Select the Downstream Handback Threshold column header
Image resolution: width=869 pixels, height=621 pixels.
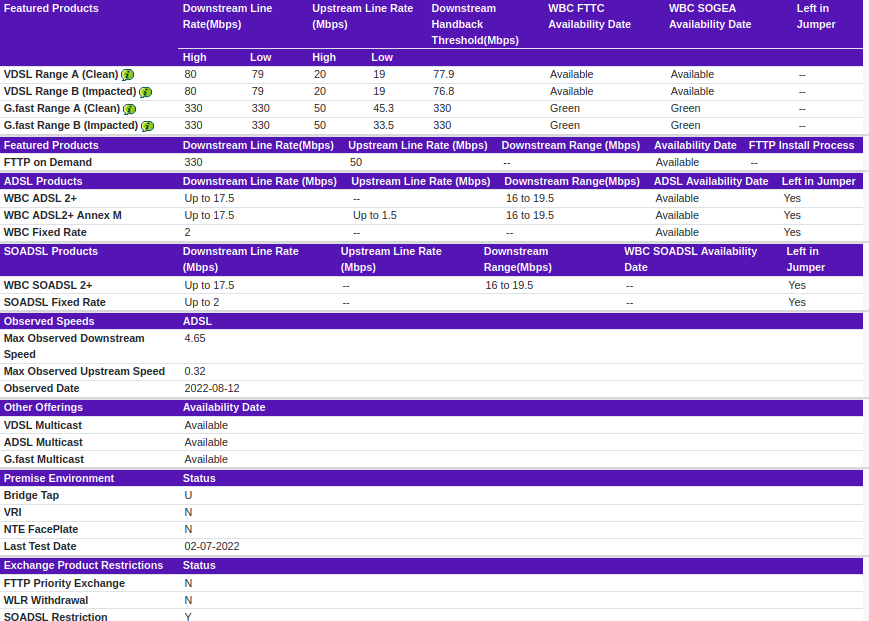tap(475, 24)
